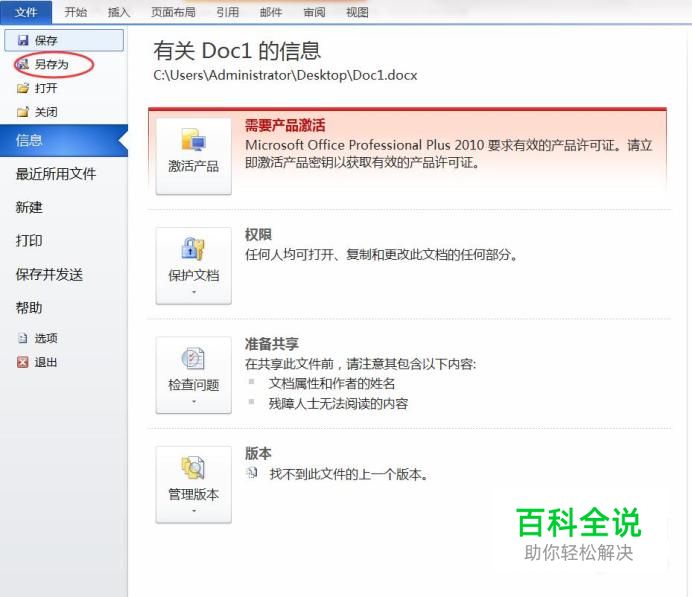Click the Close (关闭) folder icon

coord(23,112)
